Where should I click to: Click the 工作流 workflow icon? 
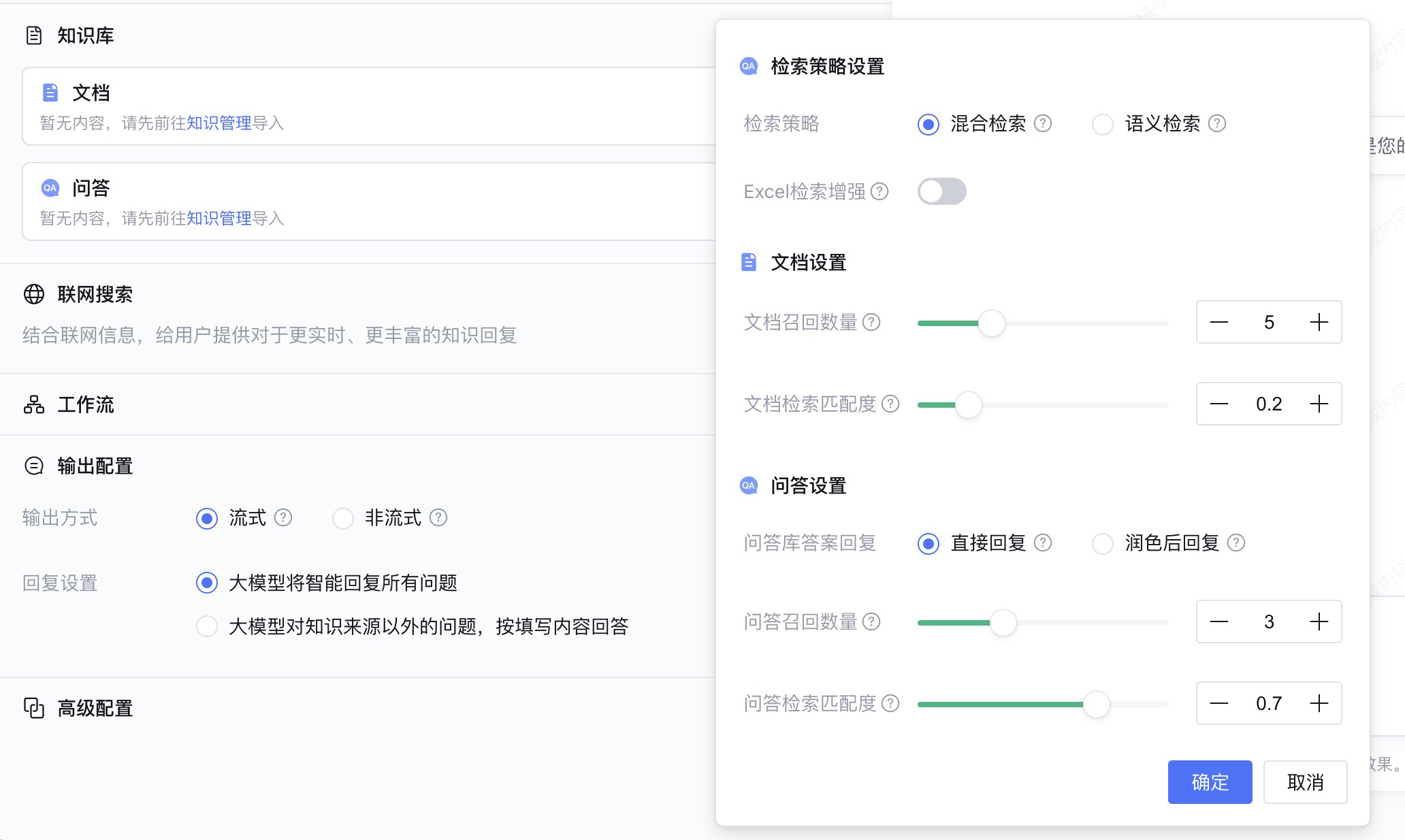[34, 404]
